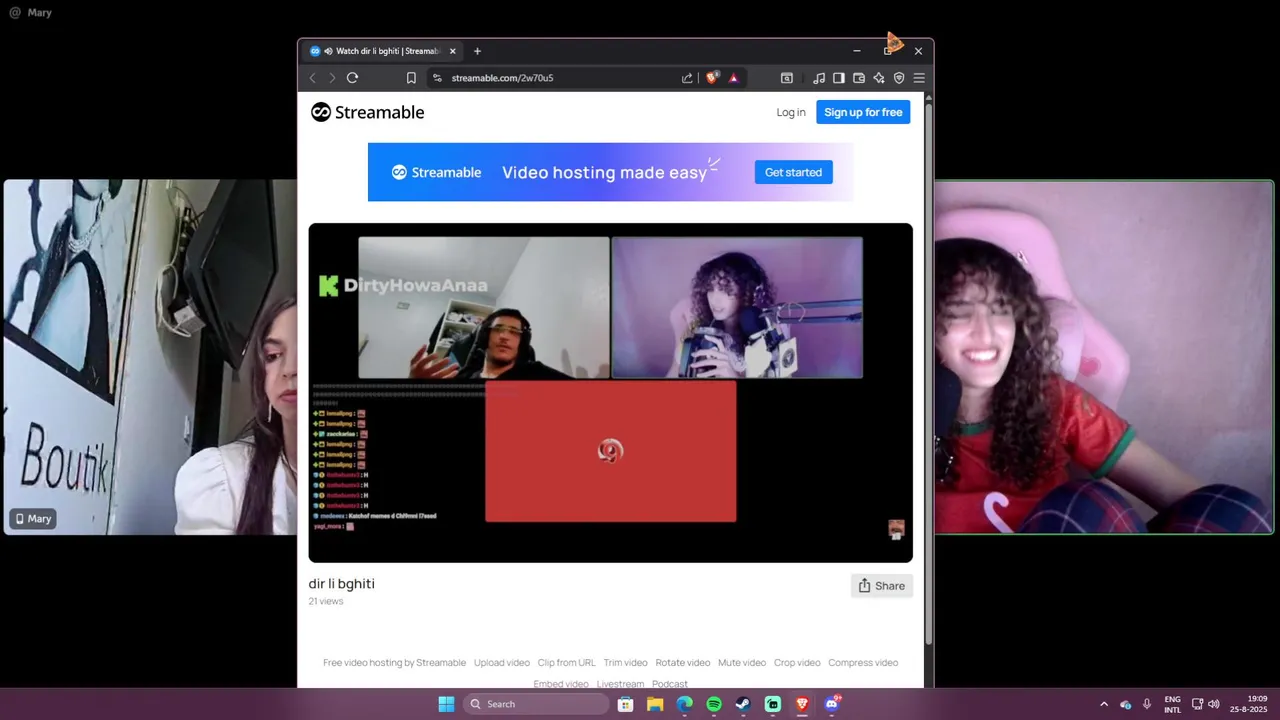Open the Rotate video footer link
Screen dimensions: 1280x720
click(683, 663)
